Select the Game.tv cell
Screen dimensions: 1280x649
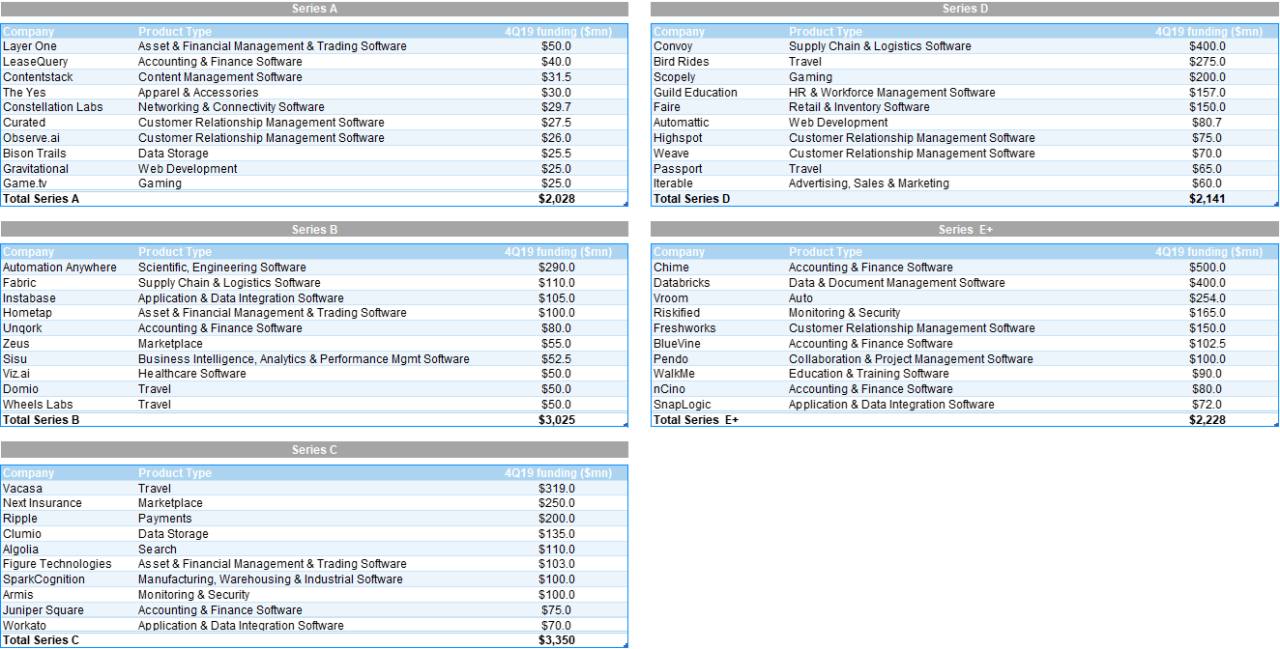point(27,184)
